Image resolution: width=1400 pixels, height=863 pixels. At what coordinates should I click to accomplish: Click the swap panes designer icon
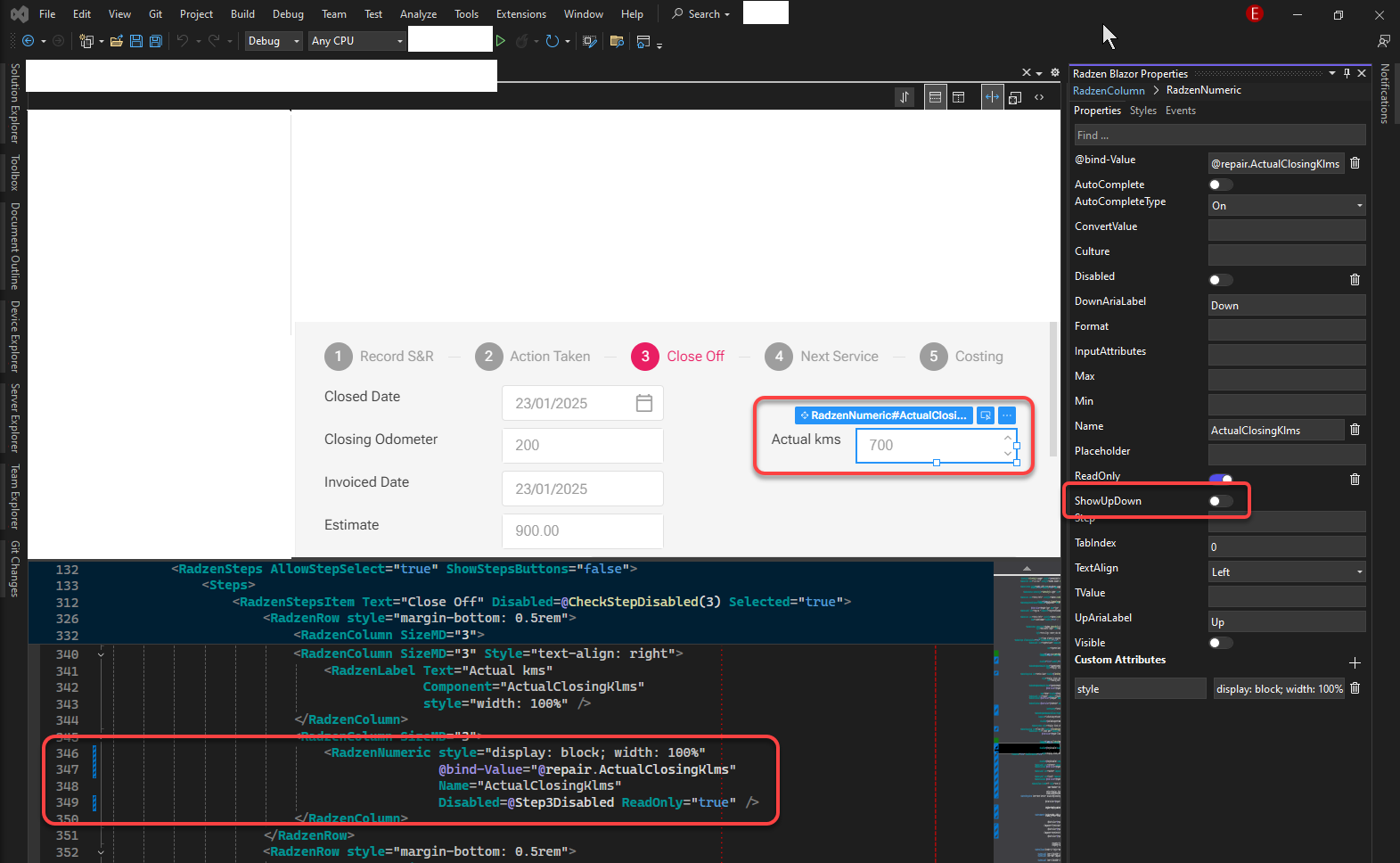coord(905,97)
